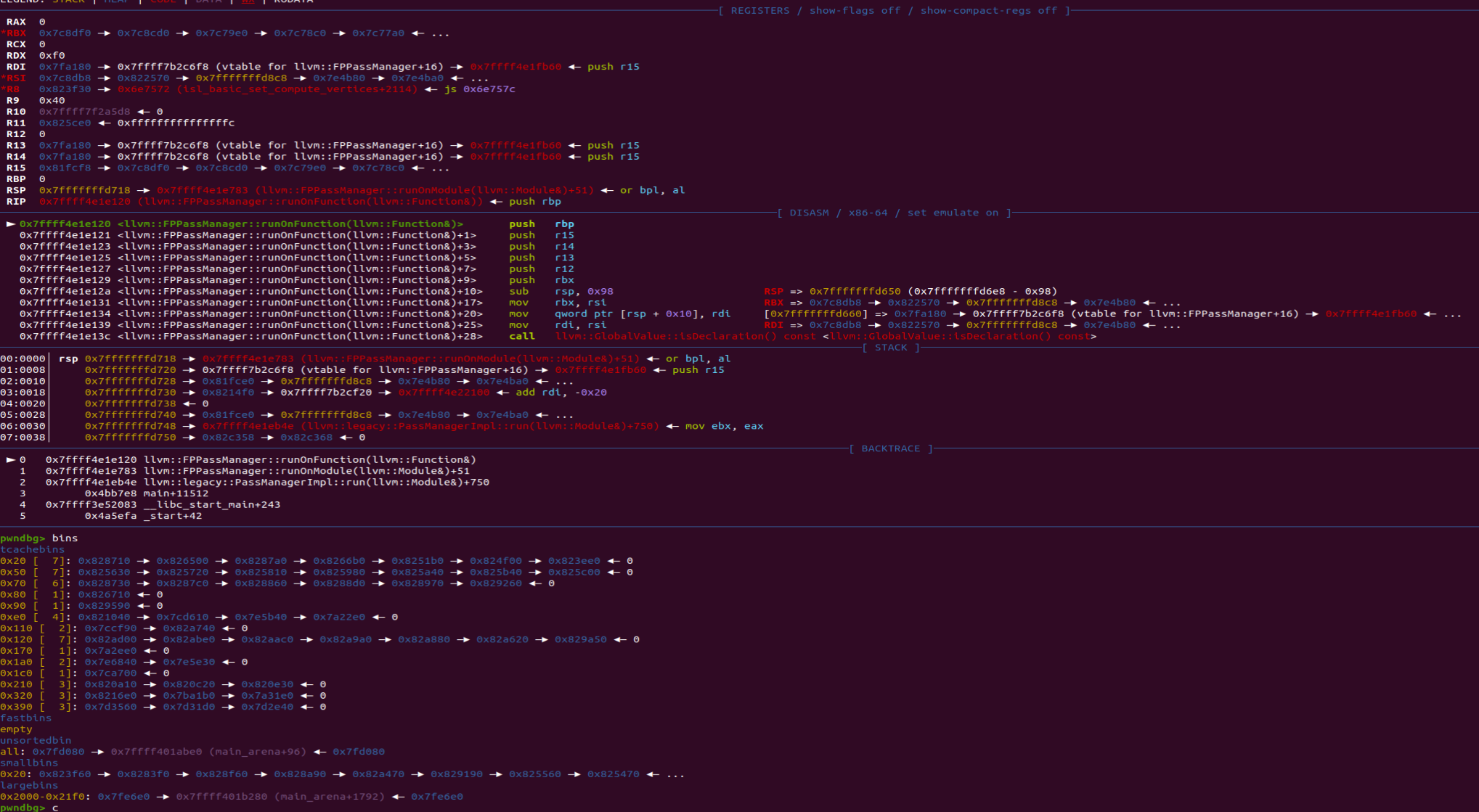Click tcache 0x1c0 bin chunk 0x7ca700

(111, 673)
